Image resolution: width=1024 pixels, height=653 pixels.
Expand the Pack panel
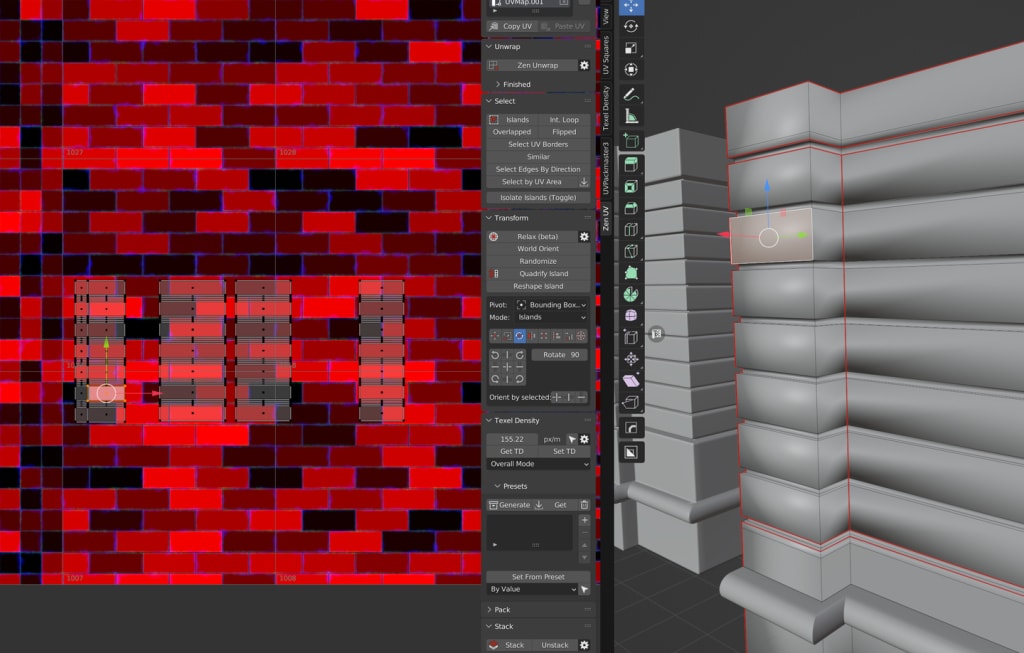click(x=502, y=610)
